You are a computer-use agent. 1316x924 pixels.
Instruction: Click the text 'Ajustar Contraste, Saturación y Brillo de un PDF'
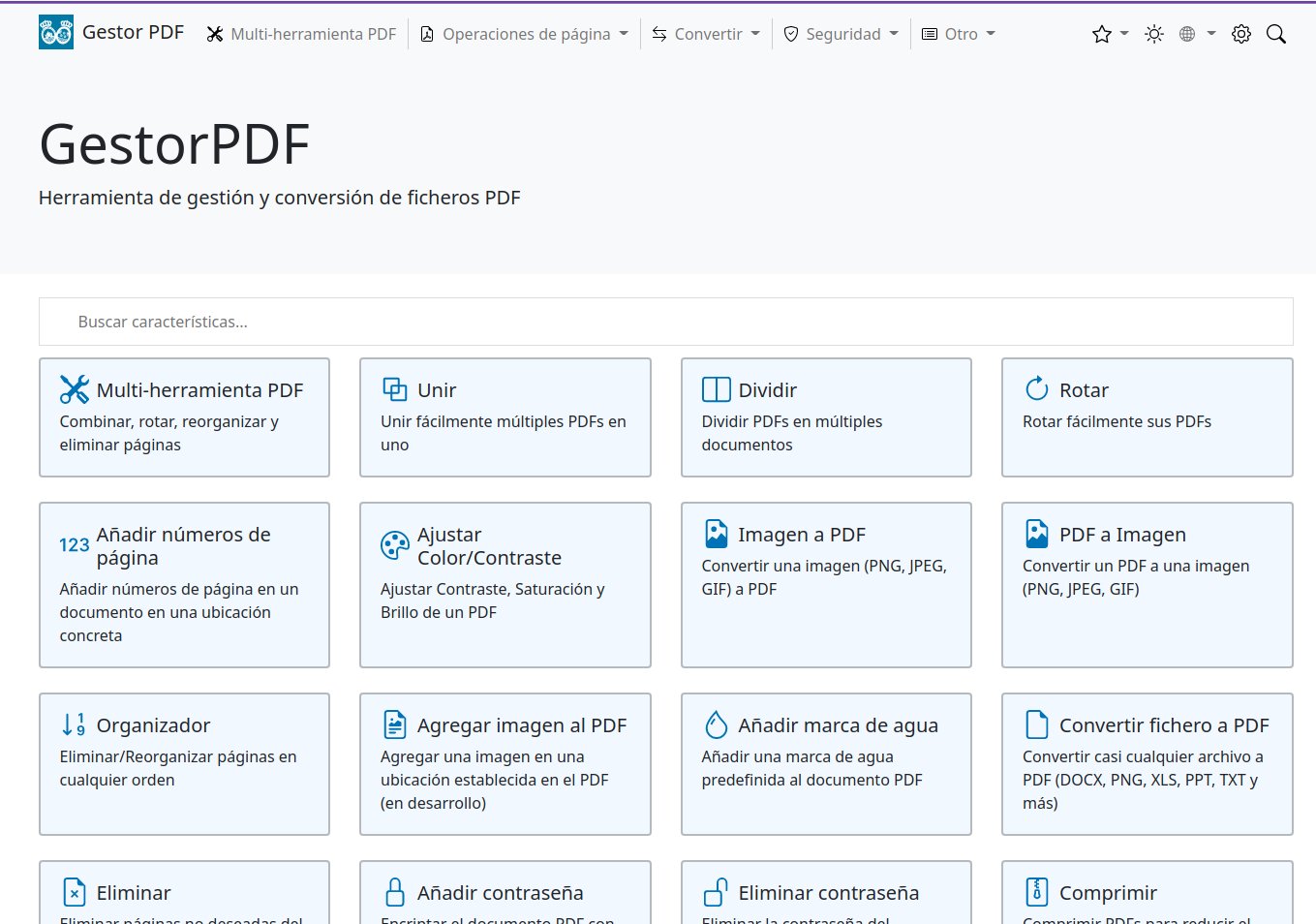click(x=493, y=601)
